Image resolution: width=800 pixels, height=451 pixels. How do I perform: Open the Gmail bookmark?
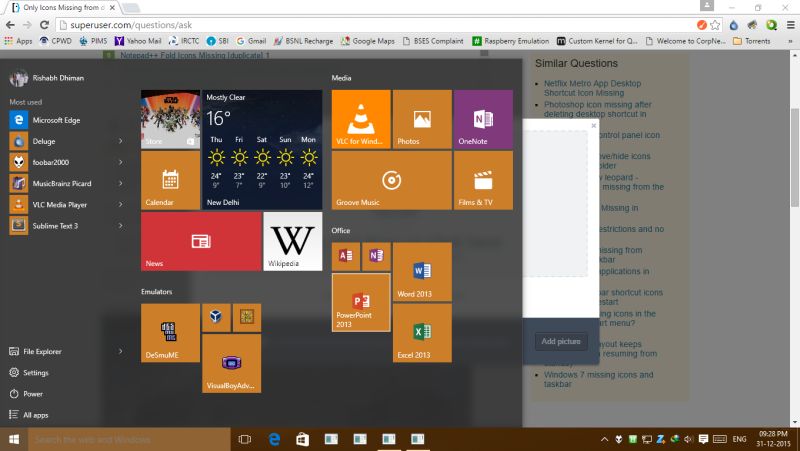click(251, 41)
